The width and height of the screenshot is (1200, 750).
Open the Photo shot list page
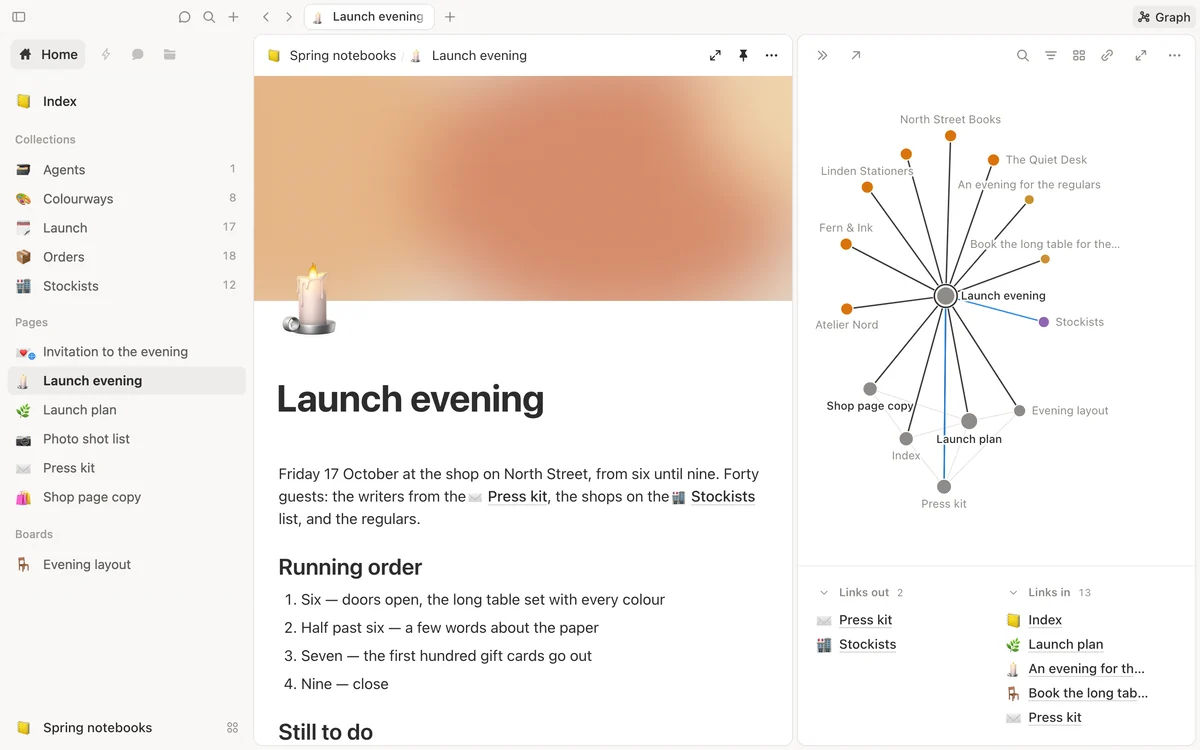[127, 439]
